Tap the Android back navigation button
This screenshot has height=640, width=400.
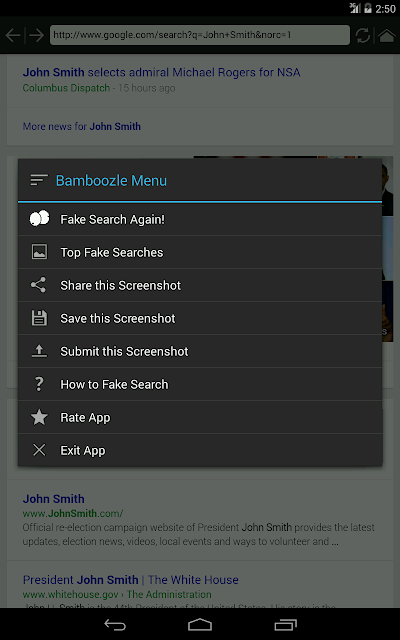115,624
